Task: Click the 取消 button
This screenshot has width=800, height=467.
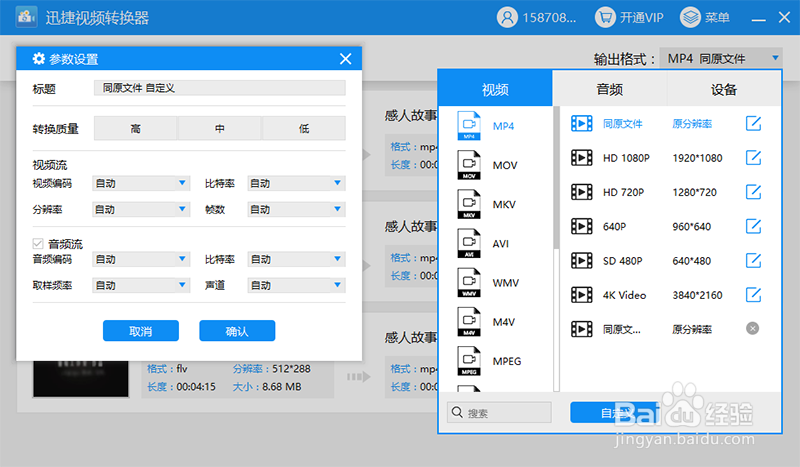Action: [x=141, y=331]
